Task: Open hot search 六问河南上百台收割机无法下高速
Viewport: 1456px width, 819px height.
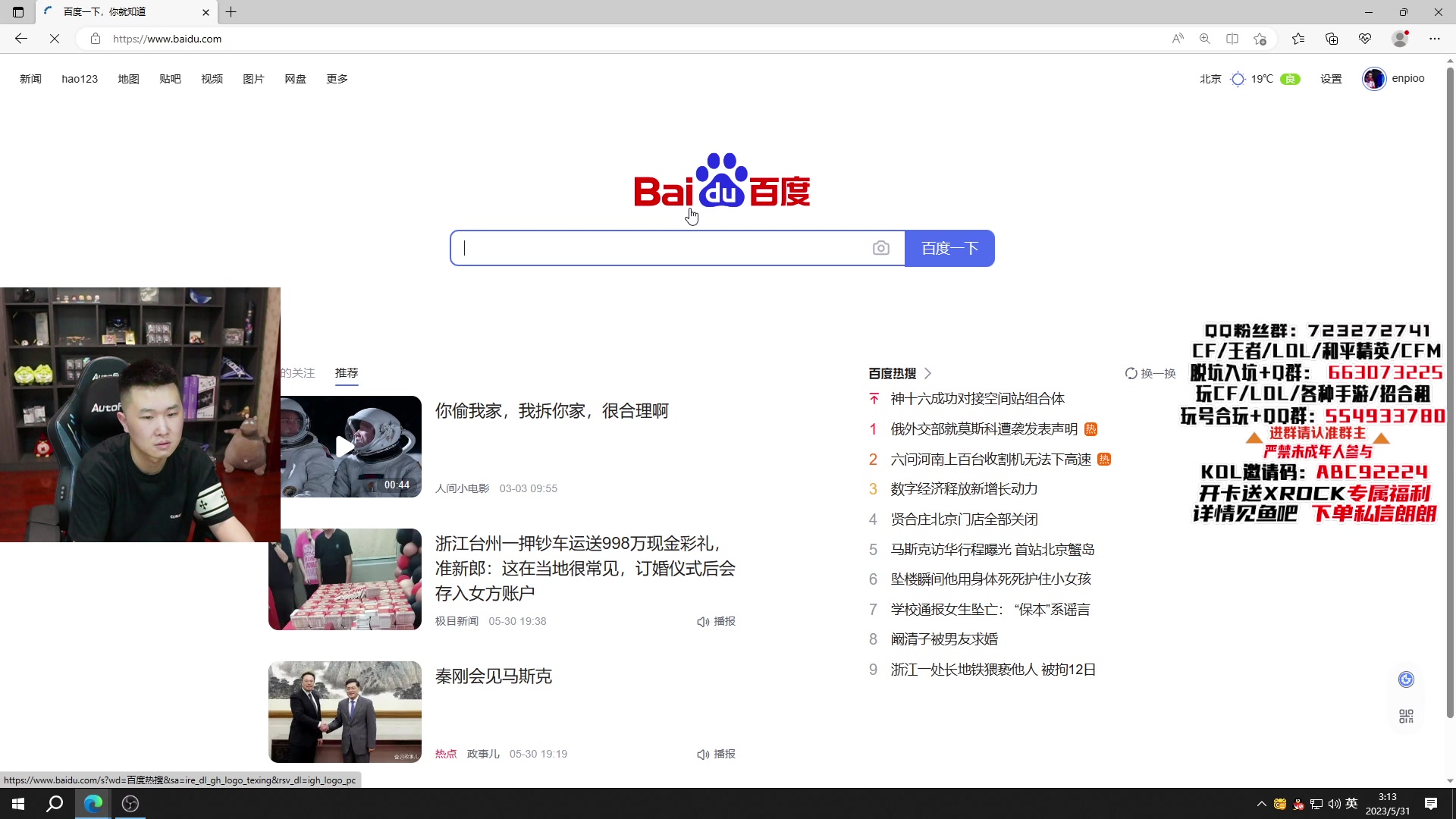Action: [x=991, y=460]
